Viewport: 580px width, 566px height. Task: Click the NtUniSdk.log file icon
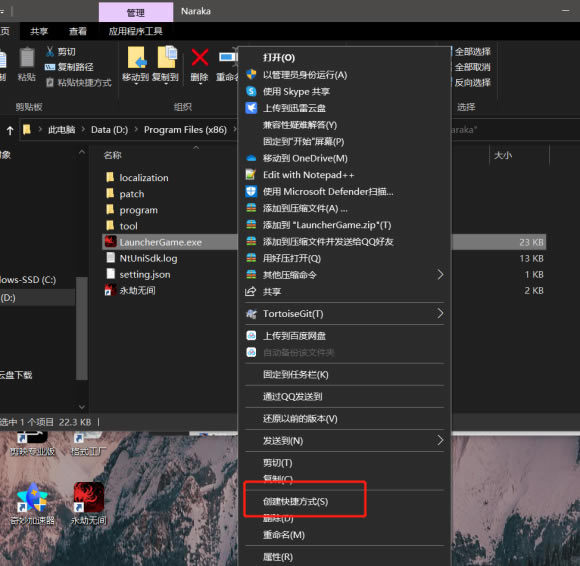coord(110,258)
